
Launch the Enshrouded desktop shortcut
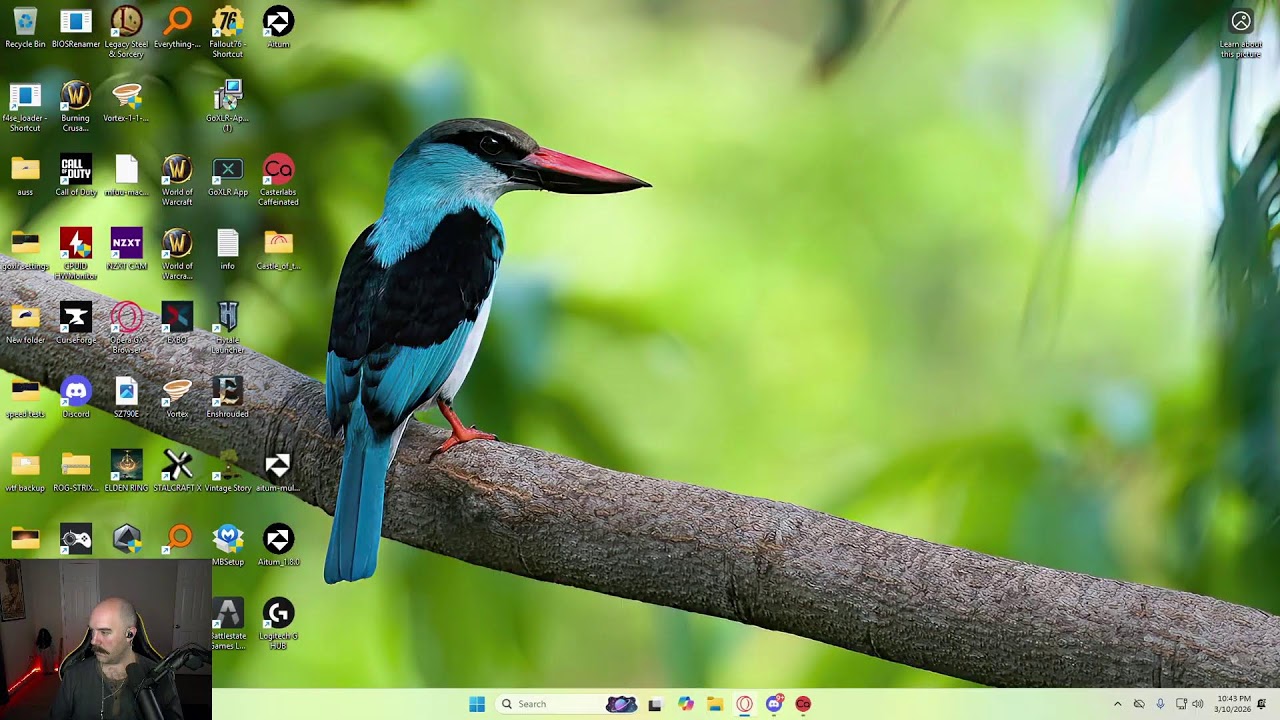point(227,398)
